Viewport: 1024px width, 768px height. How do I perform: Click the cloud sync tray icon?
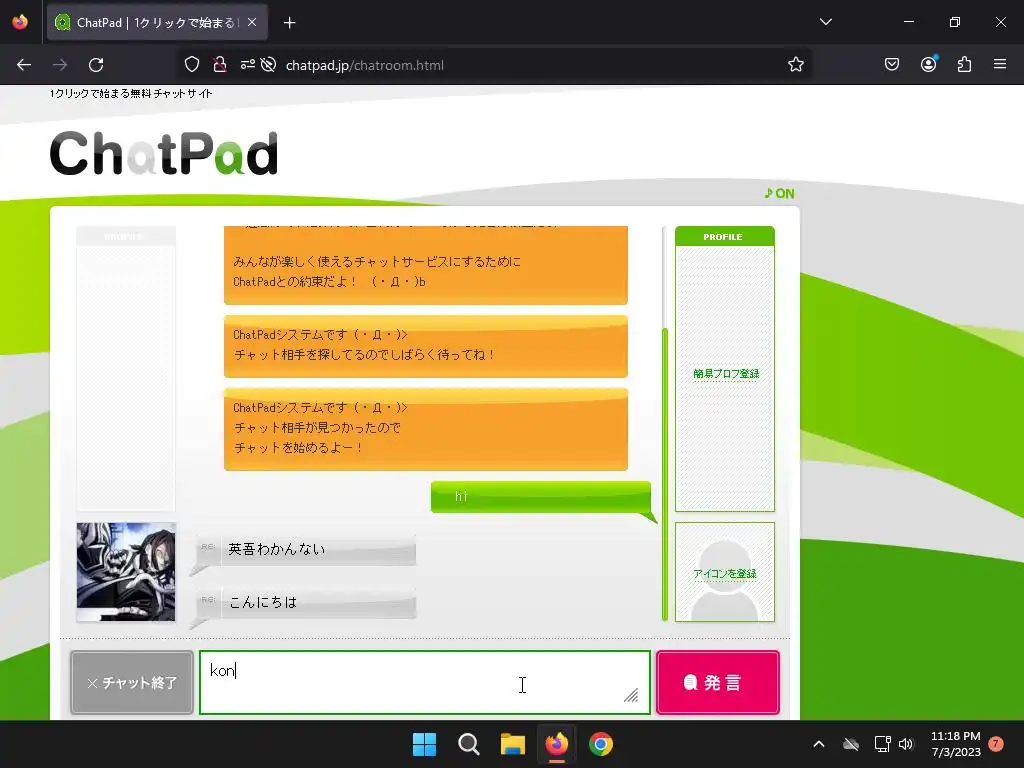click(850, 744)
